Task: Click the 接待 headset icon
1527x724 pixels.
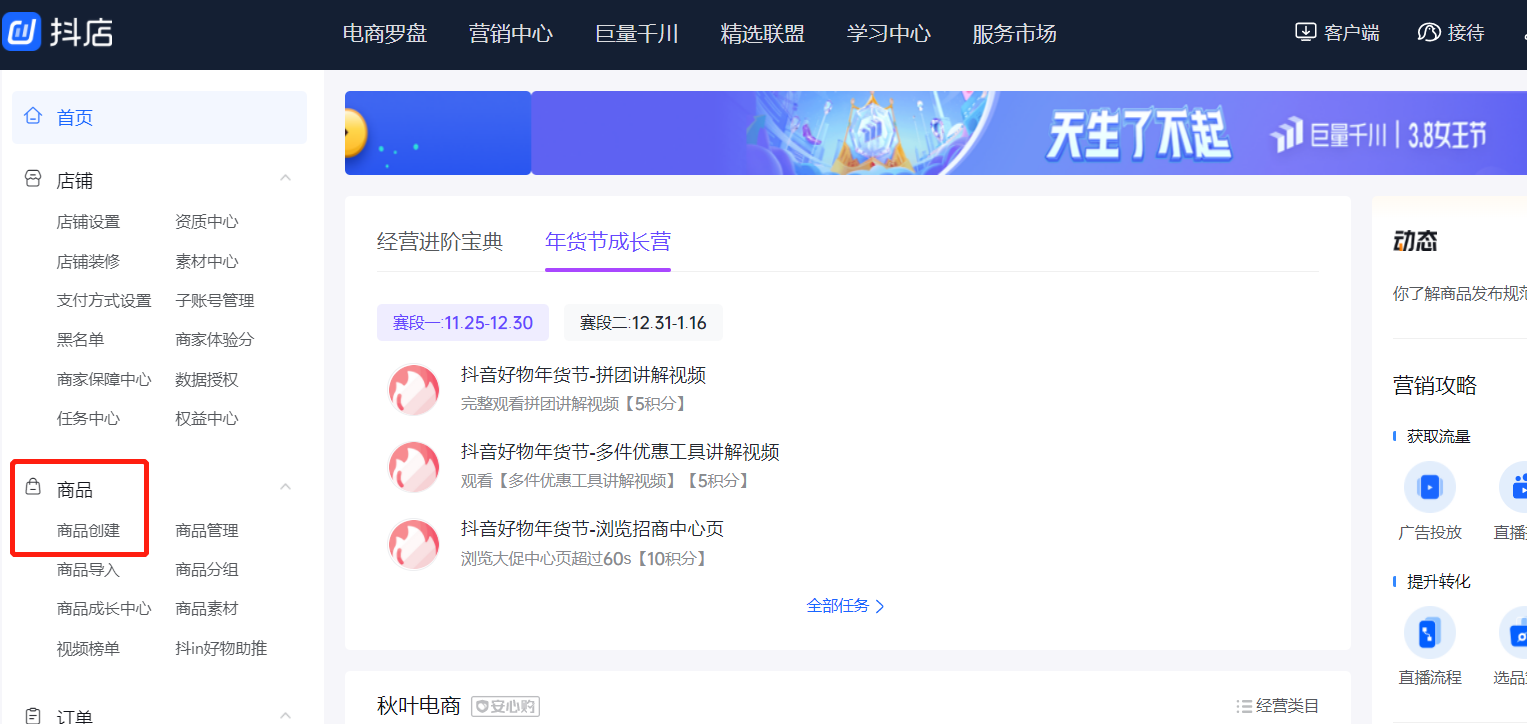Action: pyautogui.click(x=1429, y=32)
